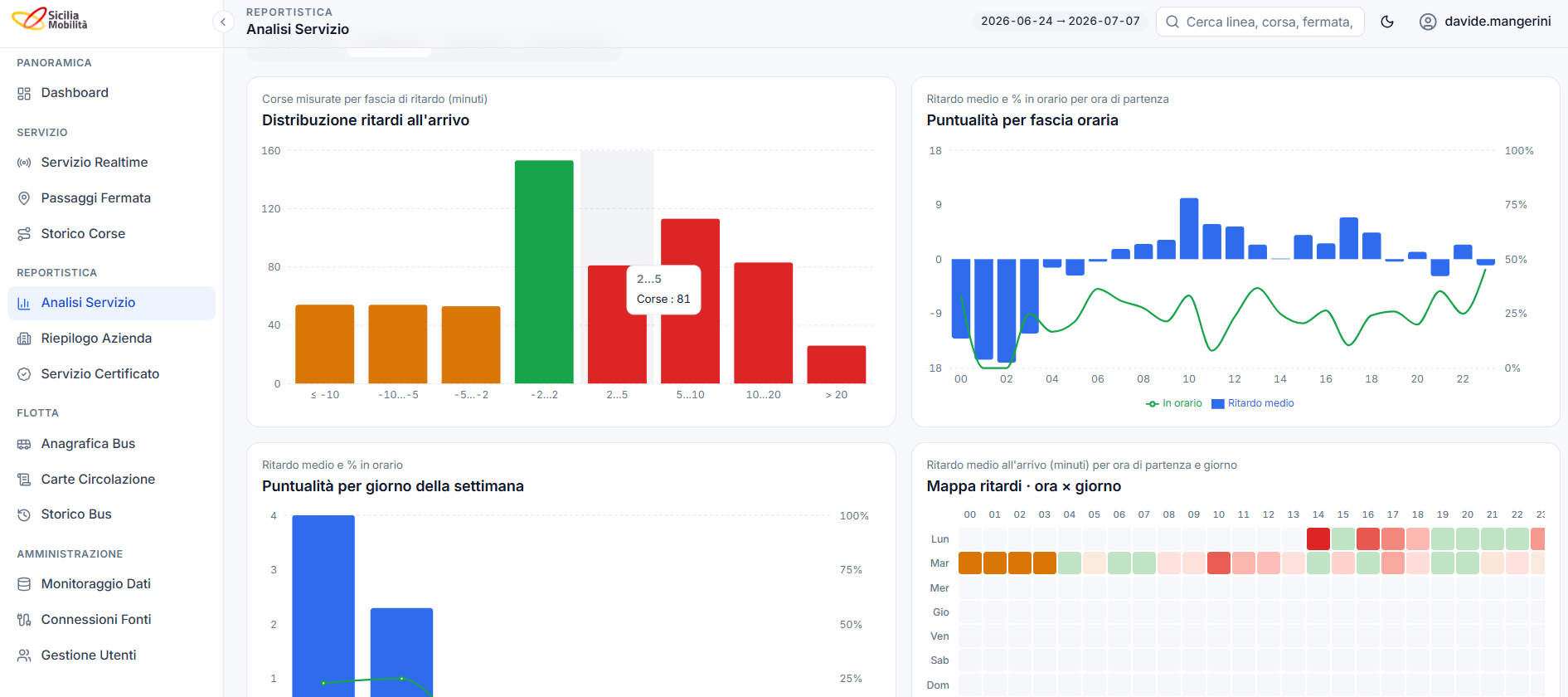The height and width of the screenshot is (697, 1568).
Task: Click the Servizio Certificato check icon
Action: [24, 374]
